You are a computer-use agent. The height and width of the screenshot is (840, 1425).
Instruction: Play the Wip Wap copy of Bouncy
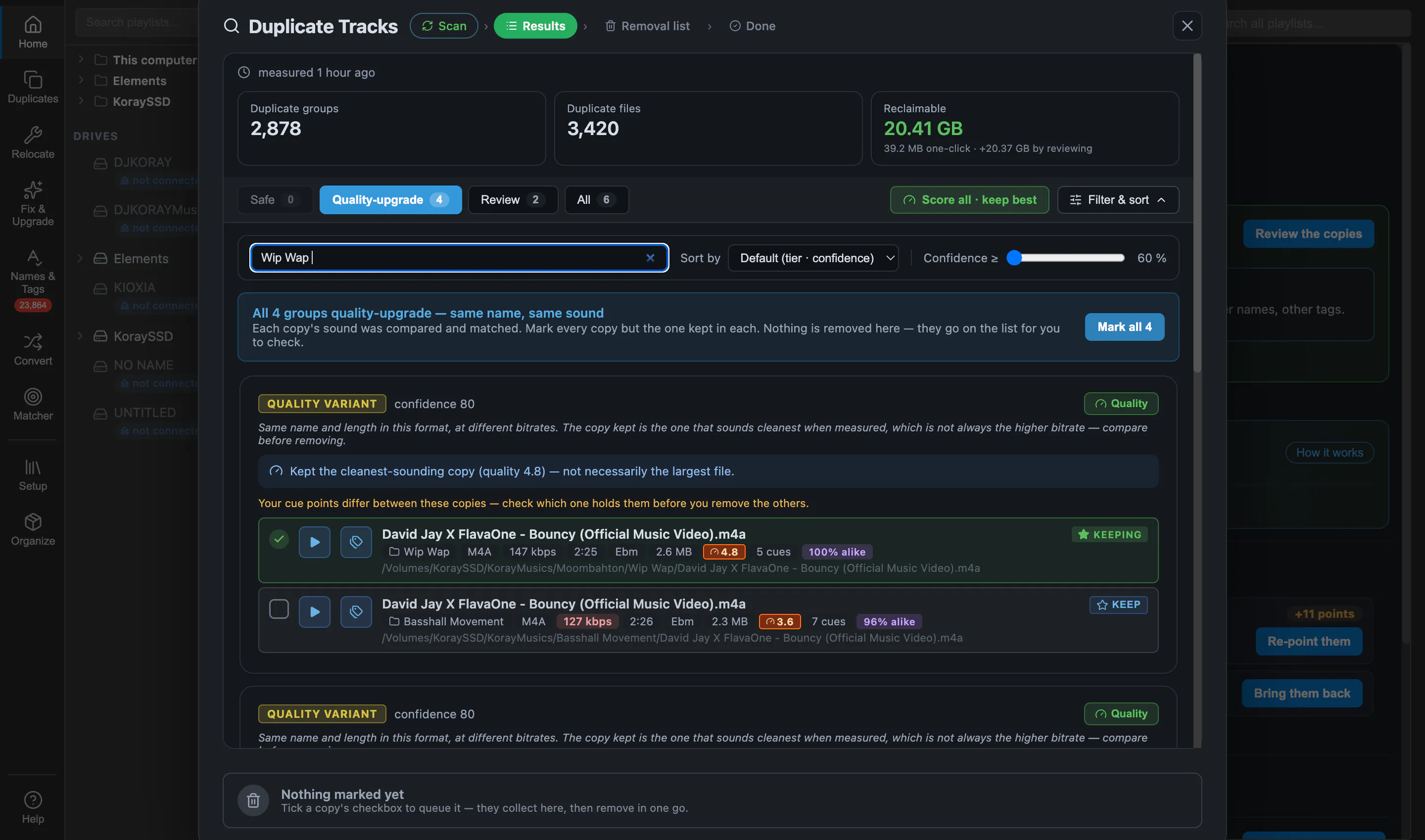315,542
